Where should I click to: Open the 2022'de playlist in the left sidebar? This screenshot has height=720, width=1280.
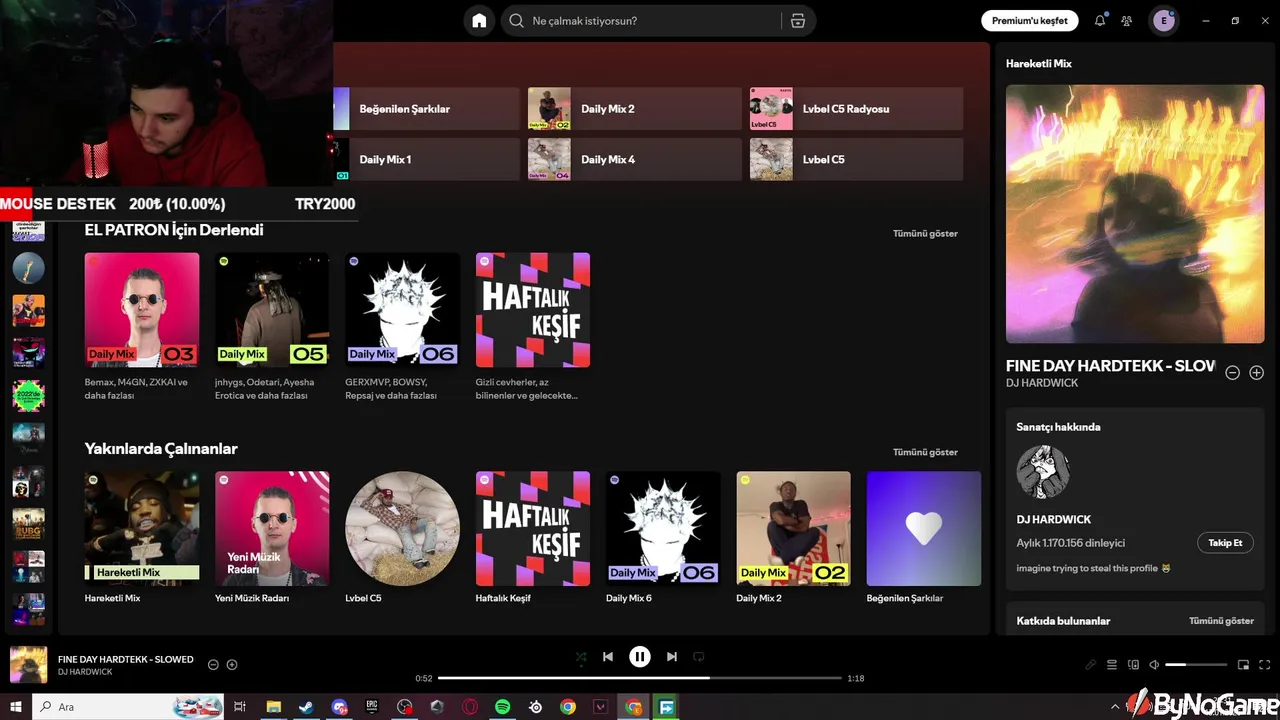28,395
